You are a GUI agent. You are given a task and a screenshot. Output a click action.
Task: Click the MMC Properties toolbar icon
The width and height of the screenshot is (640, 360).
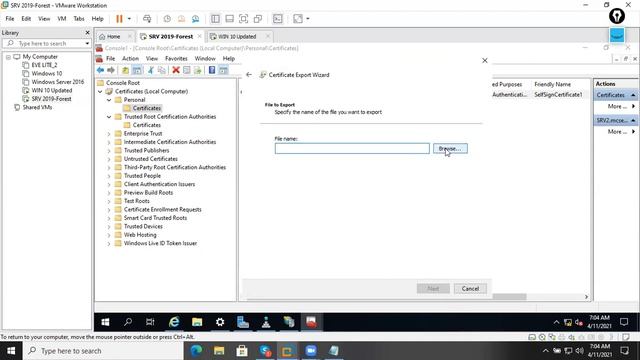coord(187,70)
